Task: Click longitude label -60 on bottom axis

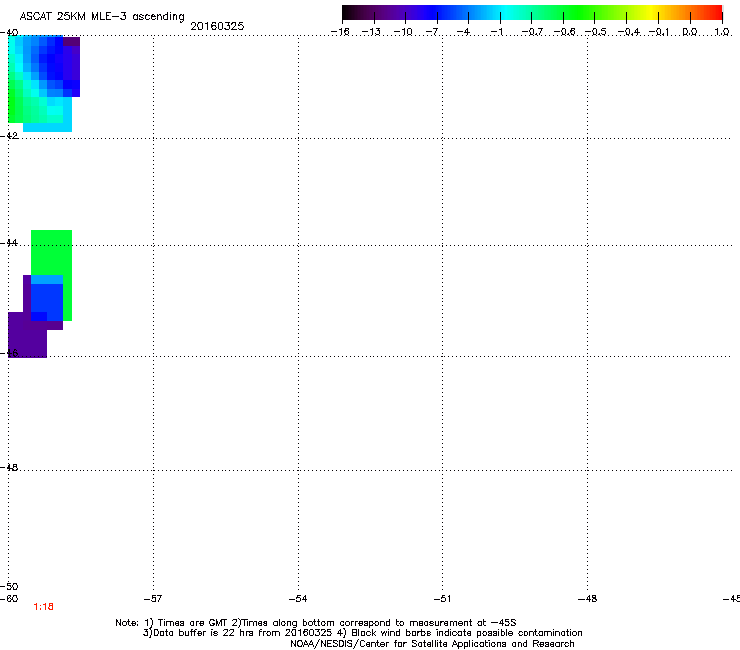Action: [x=9, y=599]
